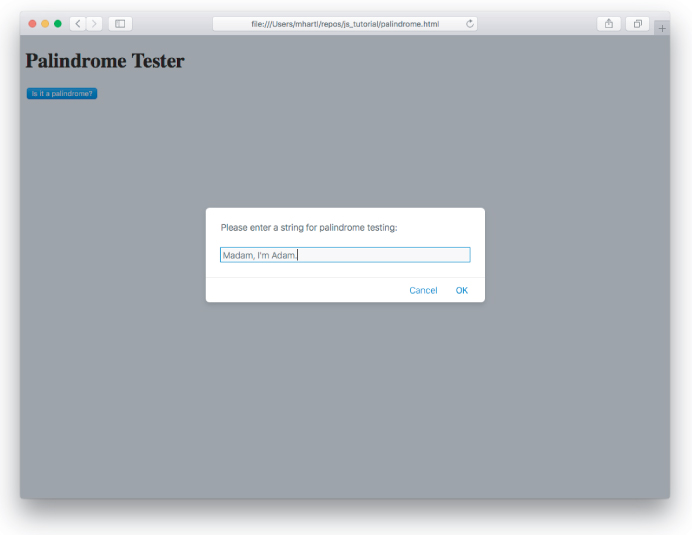Click the Safari forward arrow button
Image resolution: width=692 pixels, height=535 pixels.
[94, 23]
